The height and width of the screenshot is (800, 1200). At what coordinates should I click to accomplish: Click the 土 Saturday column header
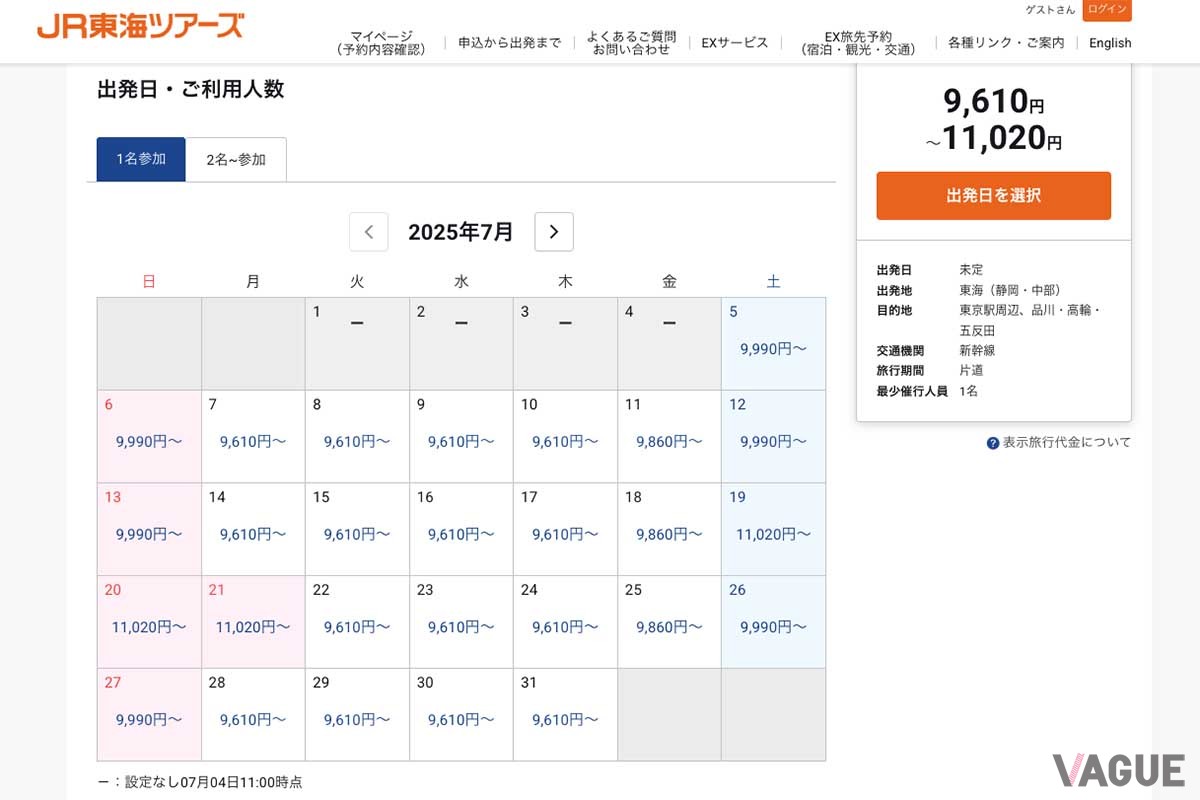(x=773, y=282)
